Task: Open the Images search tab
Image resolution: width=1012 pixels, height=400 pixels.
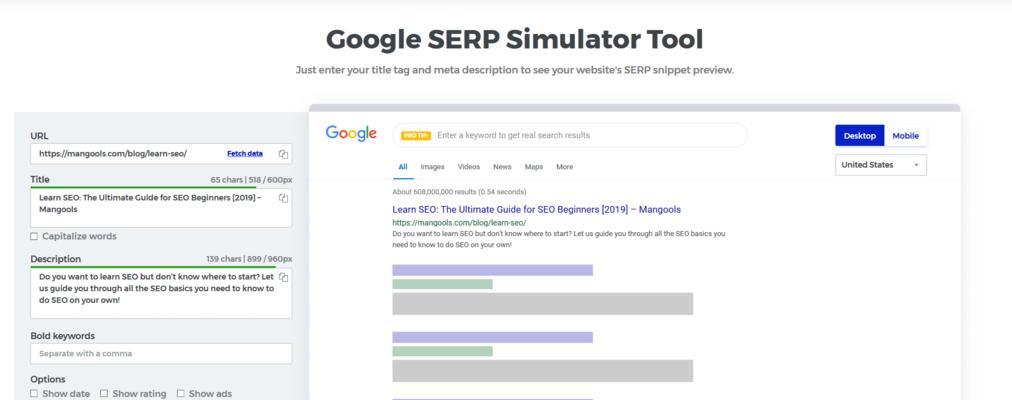Action: (432, 167)
